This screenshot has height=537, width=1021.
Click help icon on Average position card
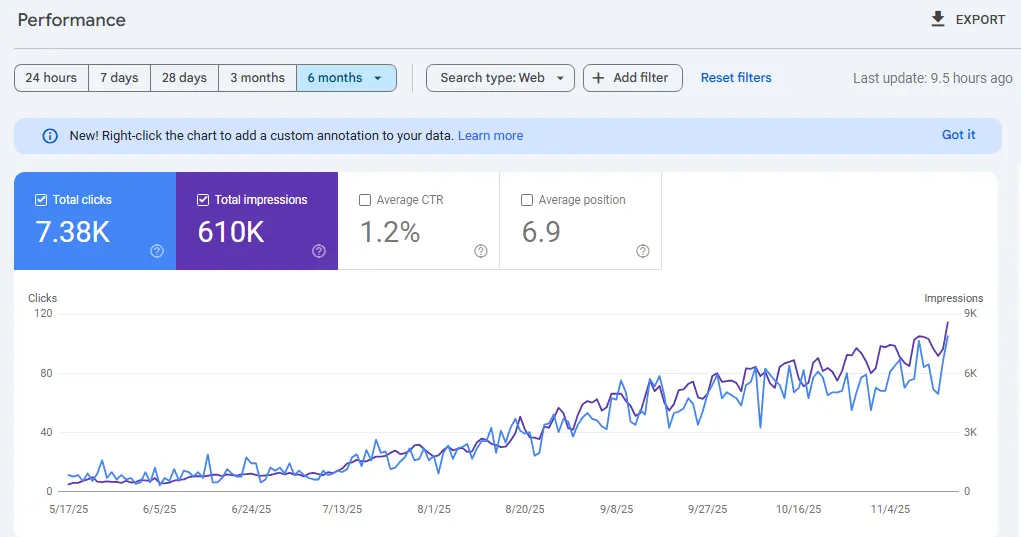[643, 251]
